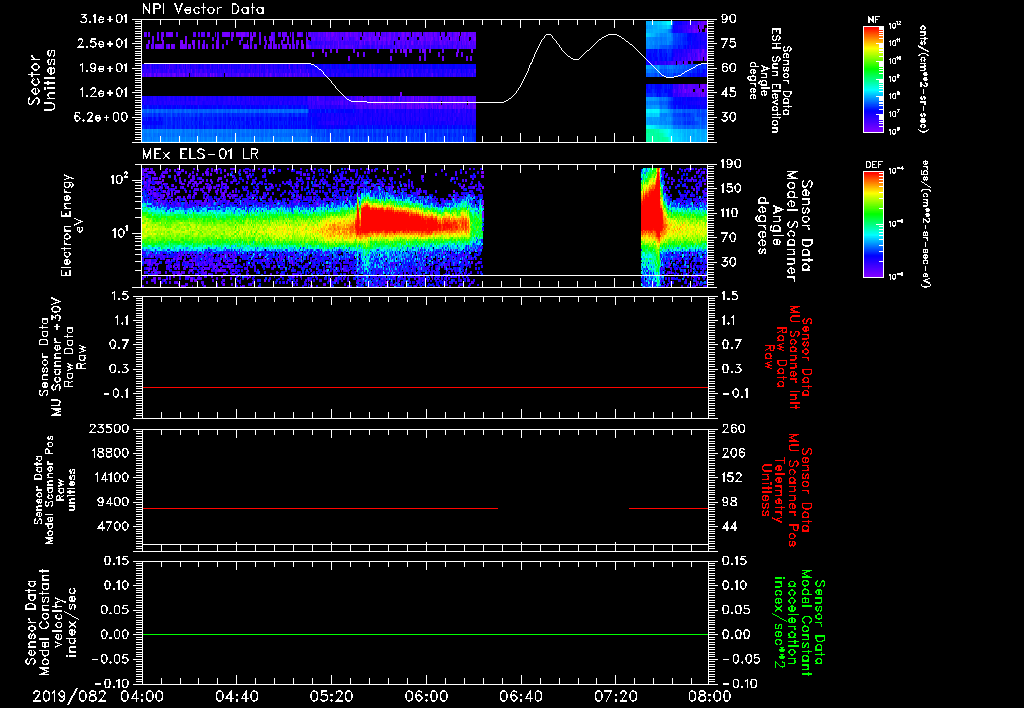1024x708 pixels.
Task: Click the 260 telemetry tick label
Action: (x=732, y=428)
